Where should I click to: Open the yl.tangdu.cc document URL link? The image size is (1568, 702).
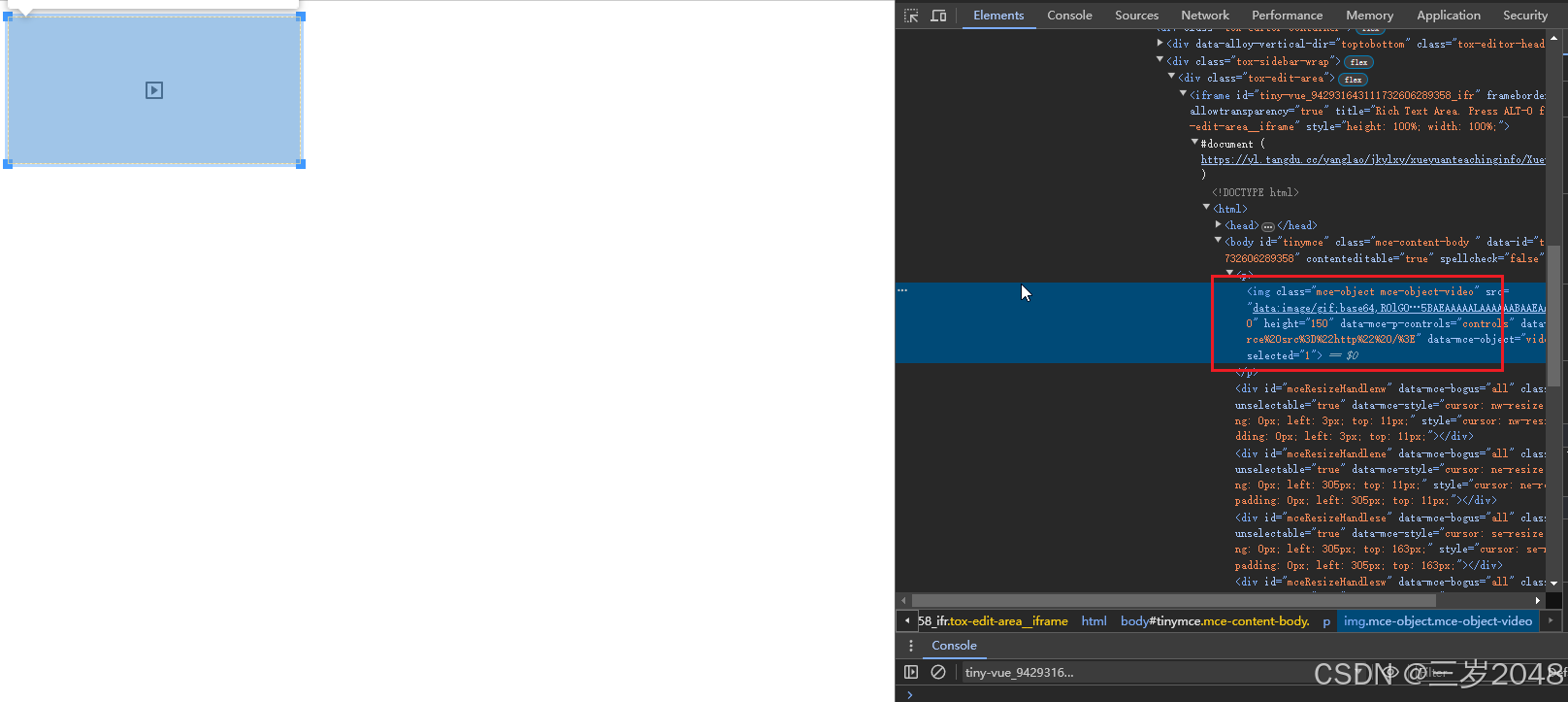point(1372,159)
